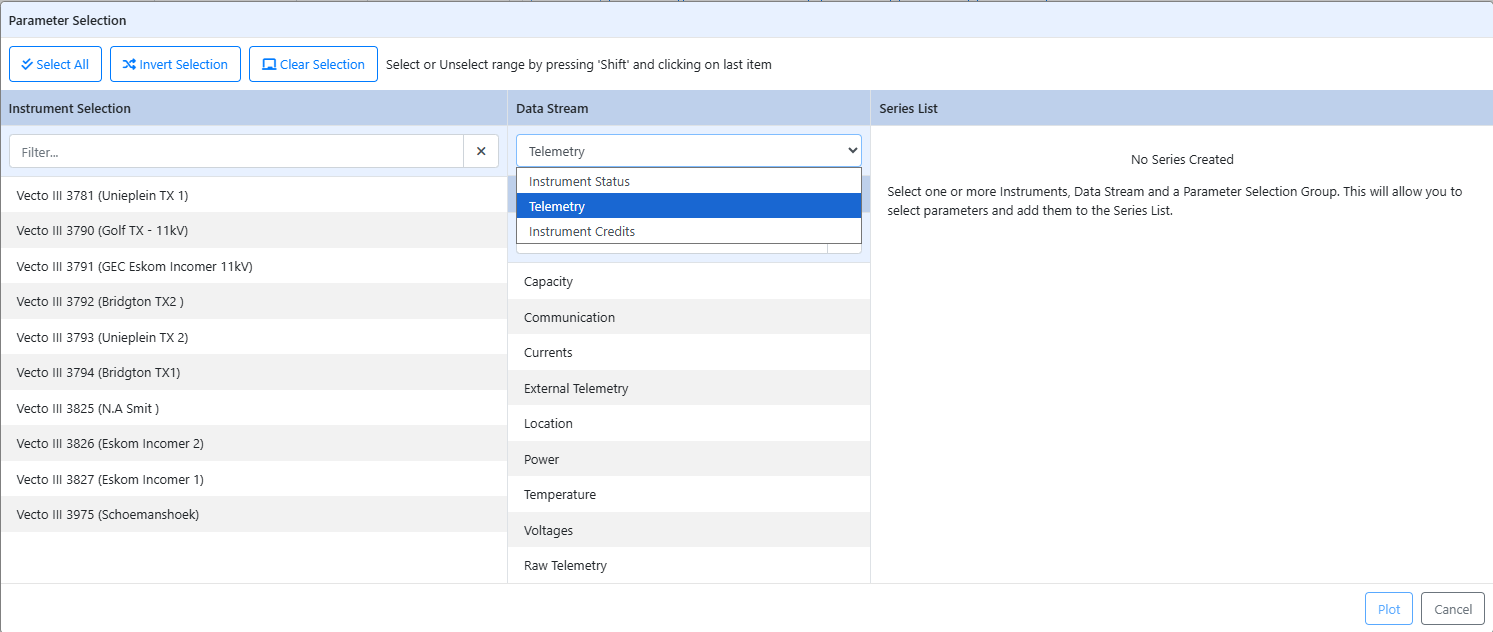Image resolution: width=1493 pixels, height=632 pixels.
Task: Pick the Communication parameter group
Action: coord(689,317)
